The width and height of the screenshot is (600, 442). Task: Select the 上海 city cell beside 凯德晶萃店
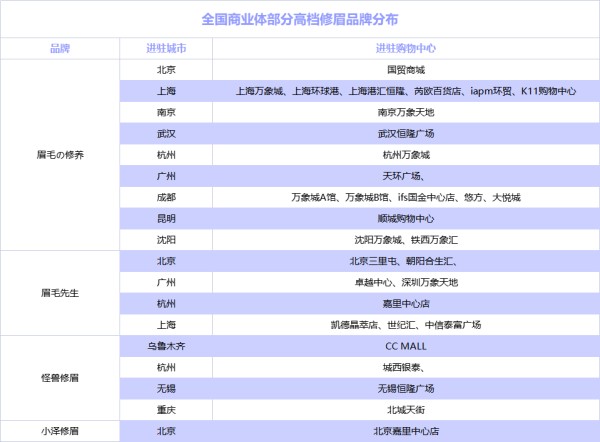click(166, 325)
